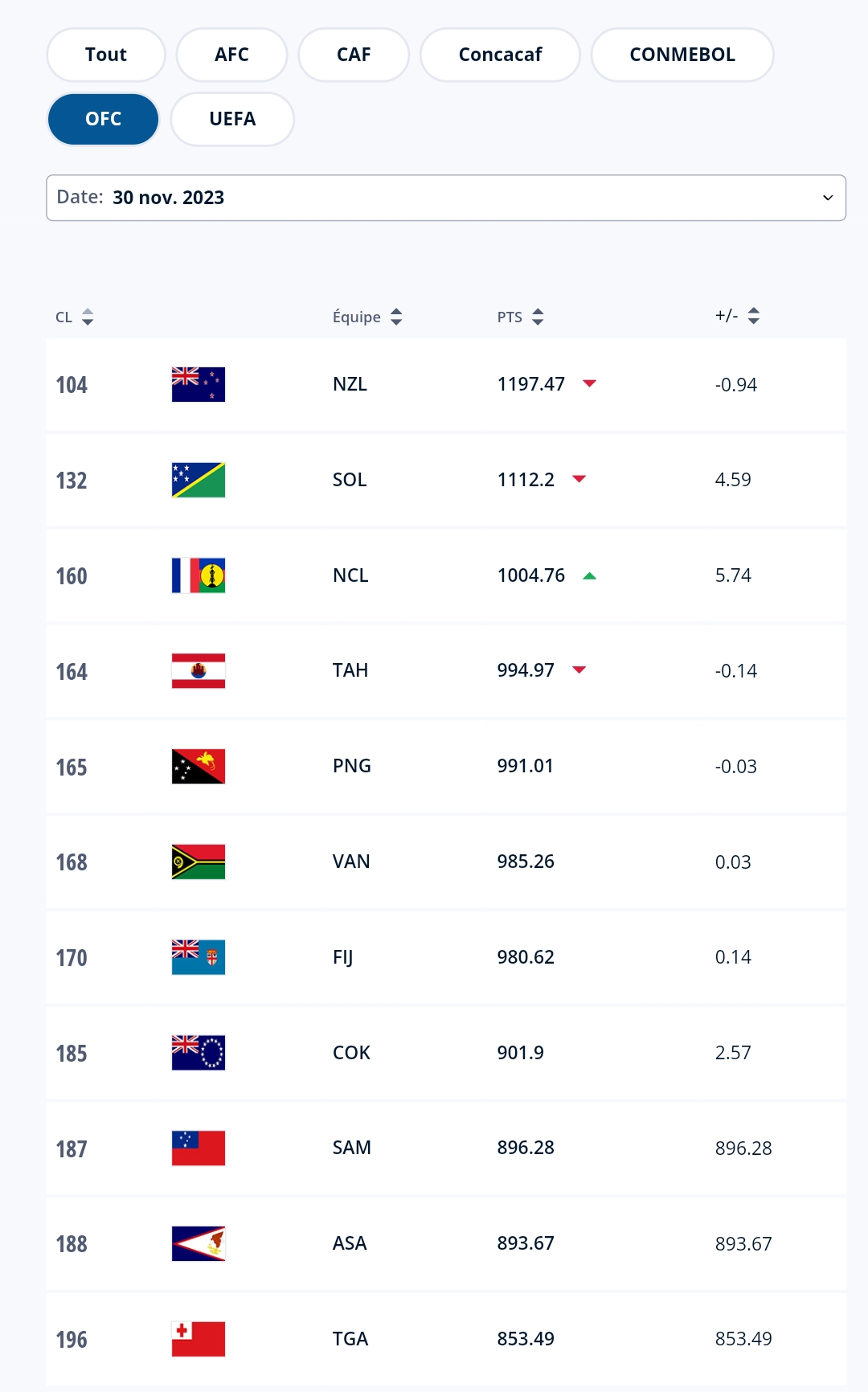Click the Tahiti flag icon
Viewport: 868px width, 1392px height.
pos(198,671)
